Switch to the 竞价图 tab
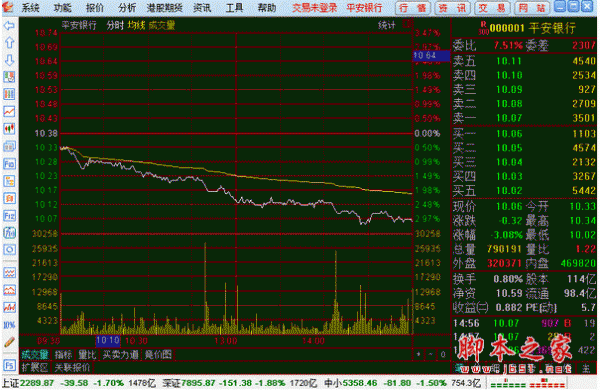600x390 pixels. [158, 354]
